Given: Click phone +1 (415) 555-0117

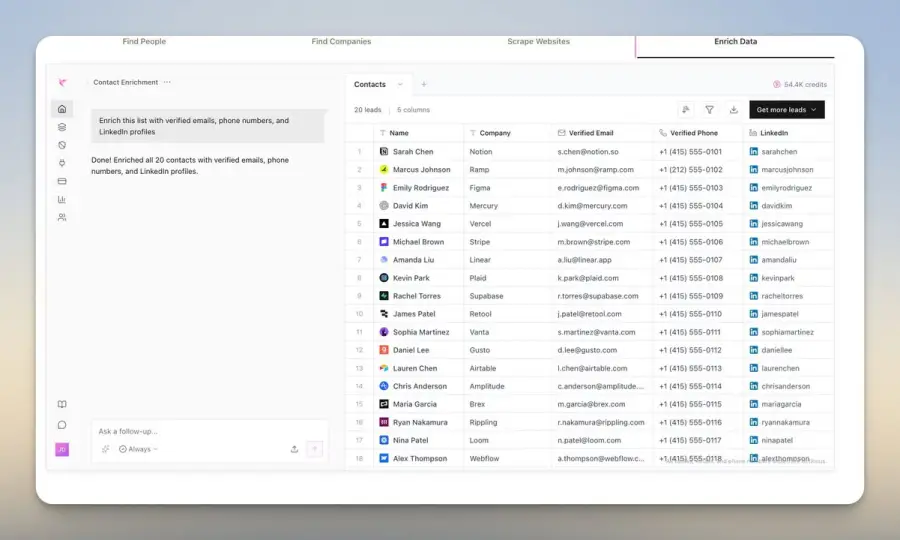Looking at the screenshot, I should 690,440.
